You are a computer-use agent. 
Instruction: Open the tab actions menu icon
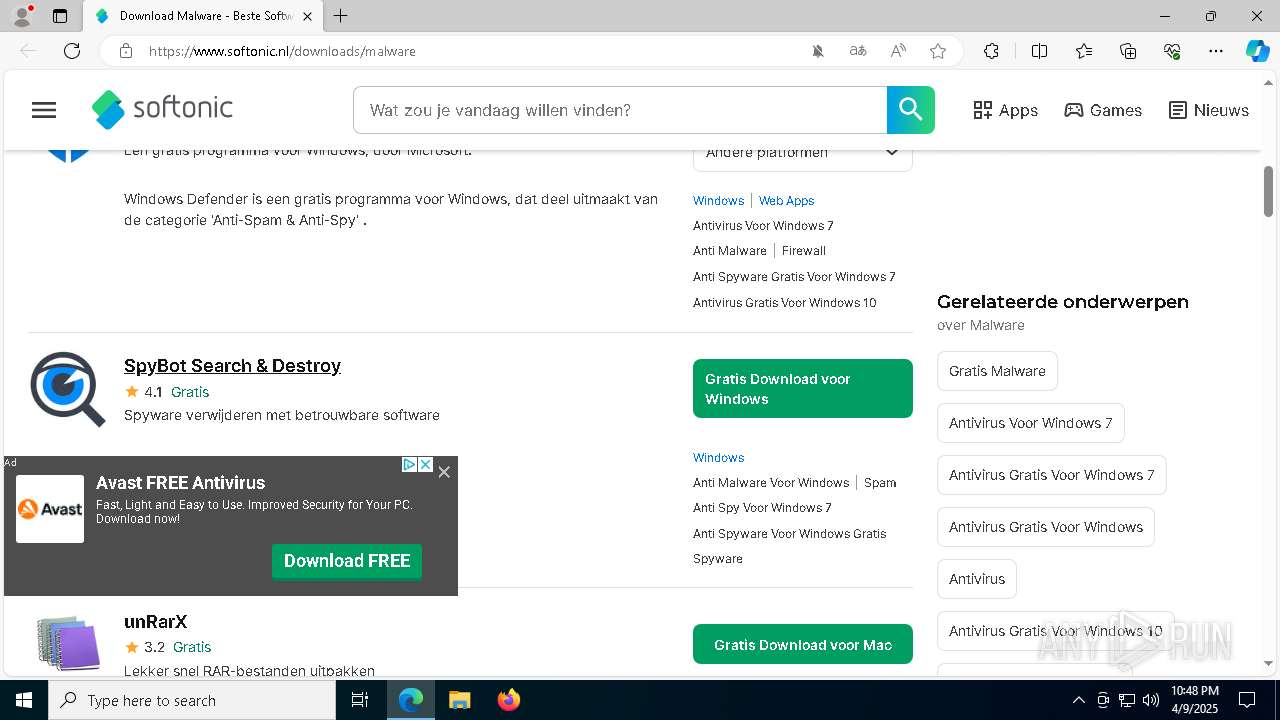click(x=60, y=16)
